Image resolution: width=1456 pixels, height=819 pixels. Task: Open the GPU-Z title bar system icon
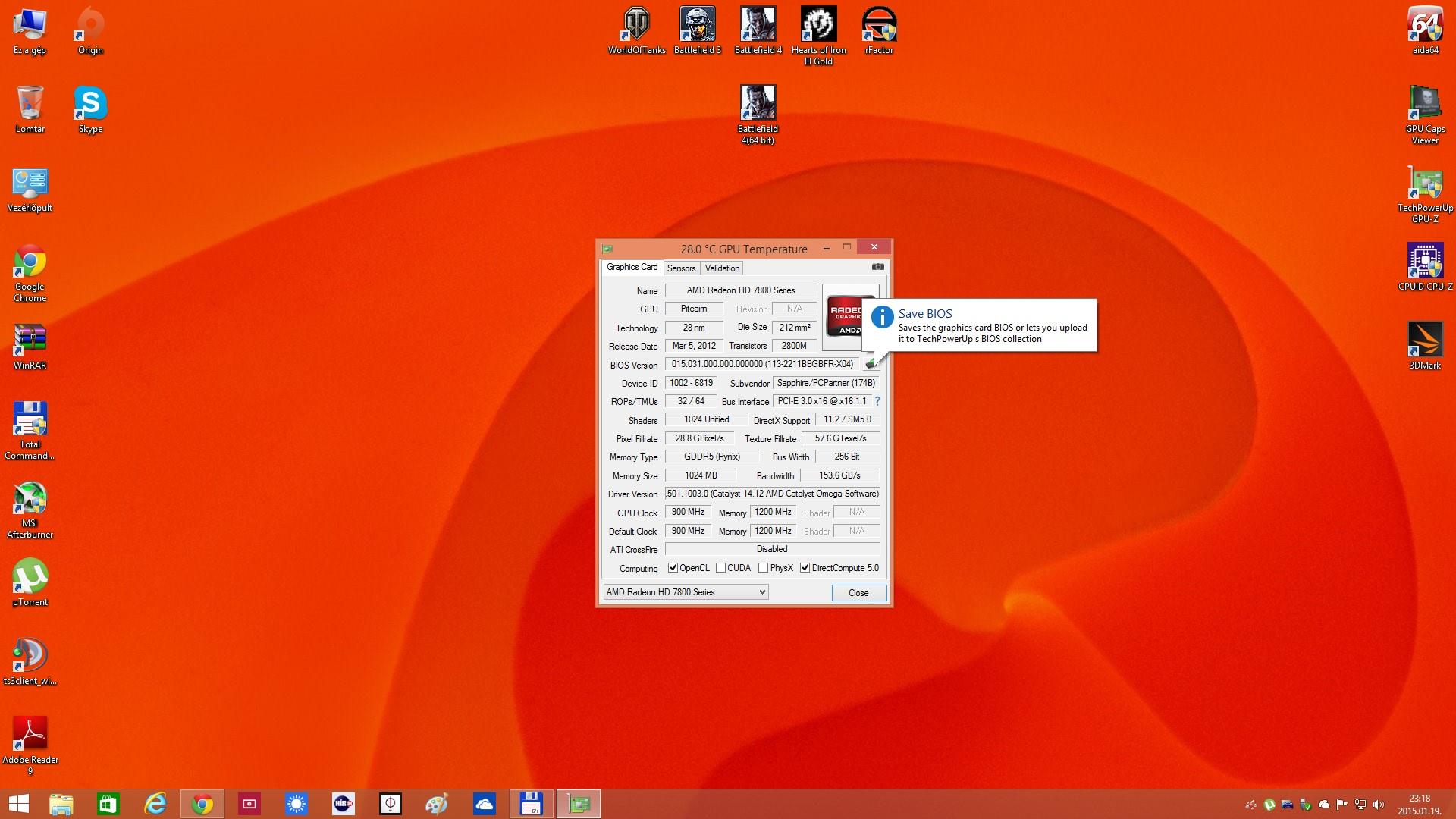pyautogui.click(x=607, y=249)
